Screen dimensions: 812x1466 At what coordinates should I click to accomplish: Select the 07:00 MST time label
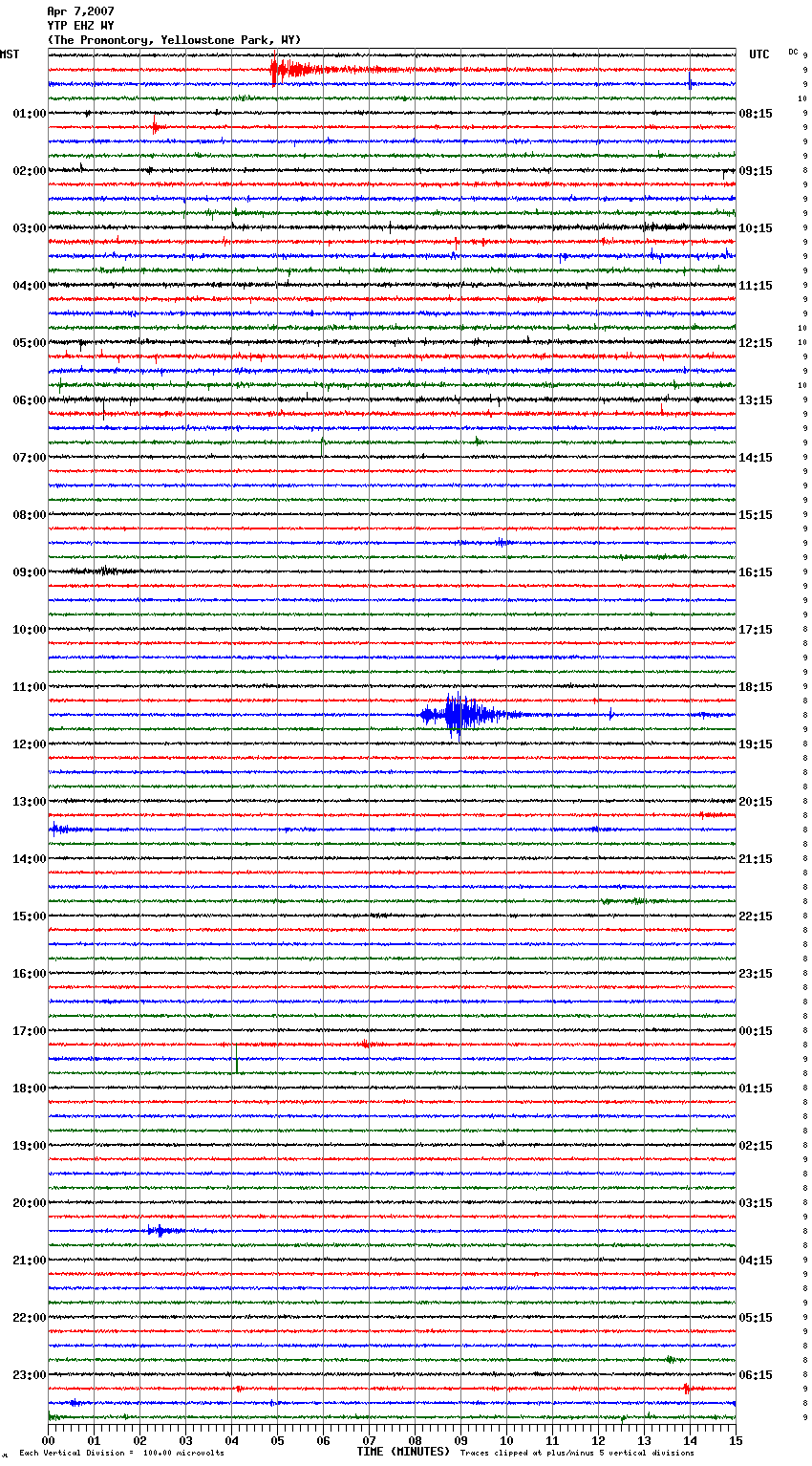[x=30, y=458]
